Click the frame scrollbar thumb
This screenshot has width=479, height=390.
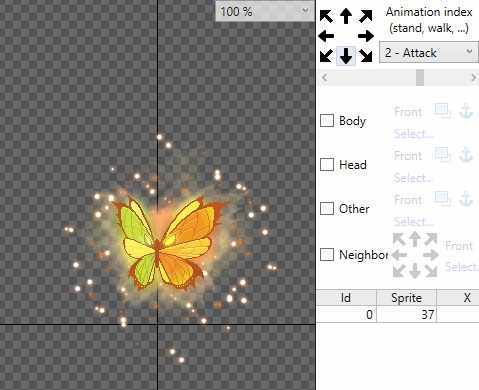420,78
